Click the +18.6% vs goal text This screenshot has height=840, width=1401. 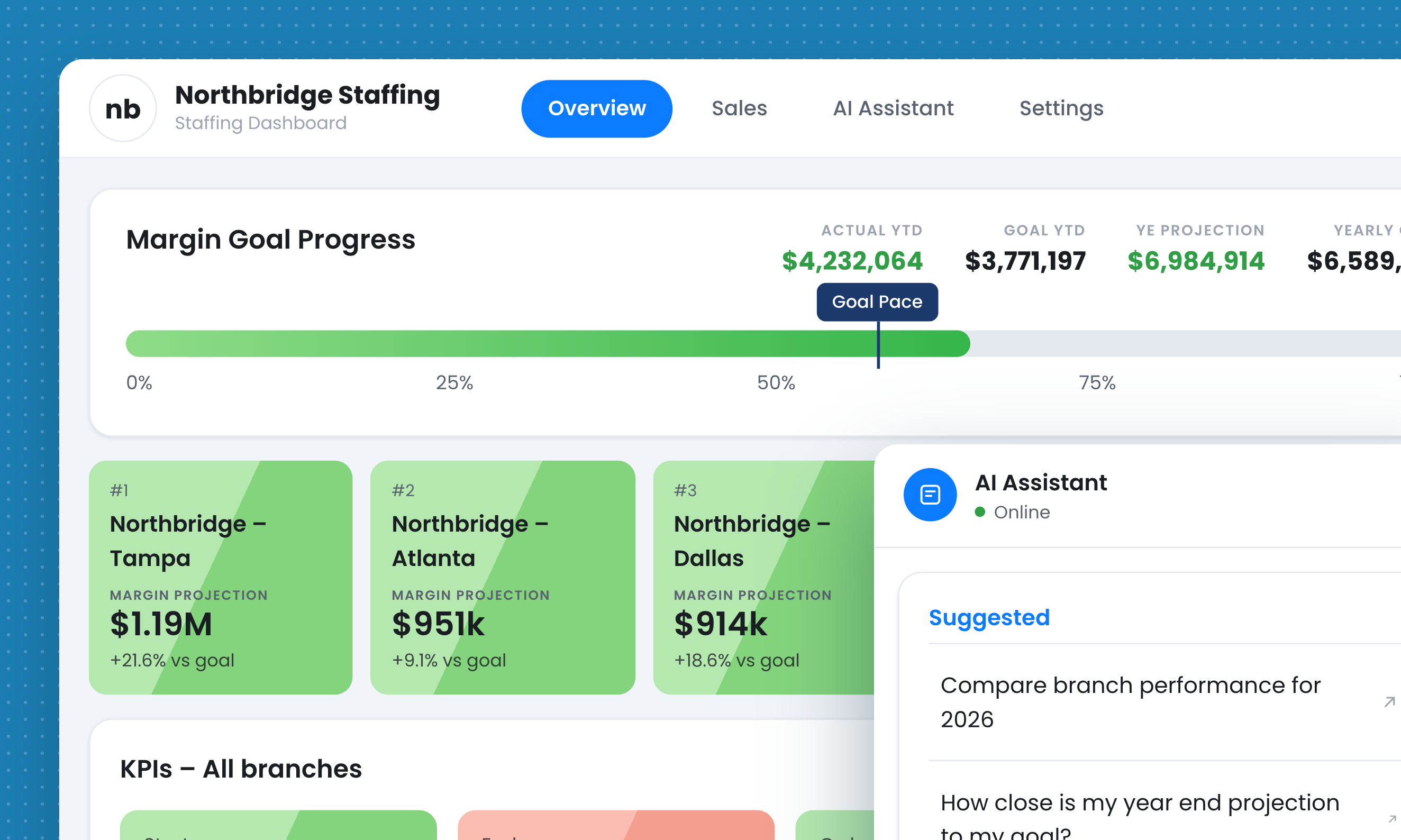(x=736, y=661)
